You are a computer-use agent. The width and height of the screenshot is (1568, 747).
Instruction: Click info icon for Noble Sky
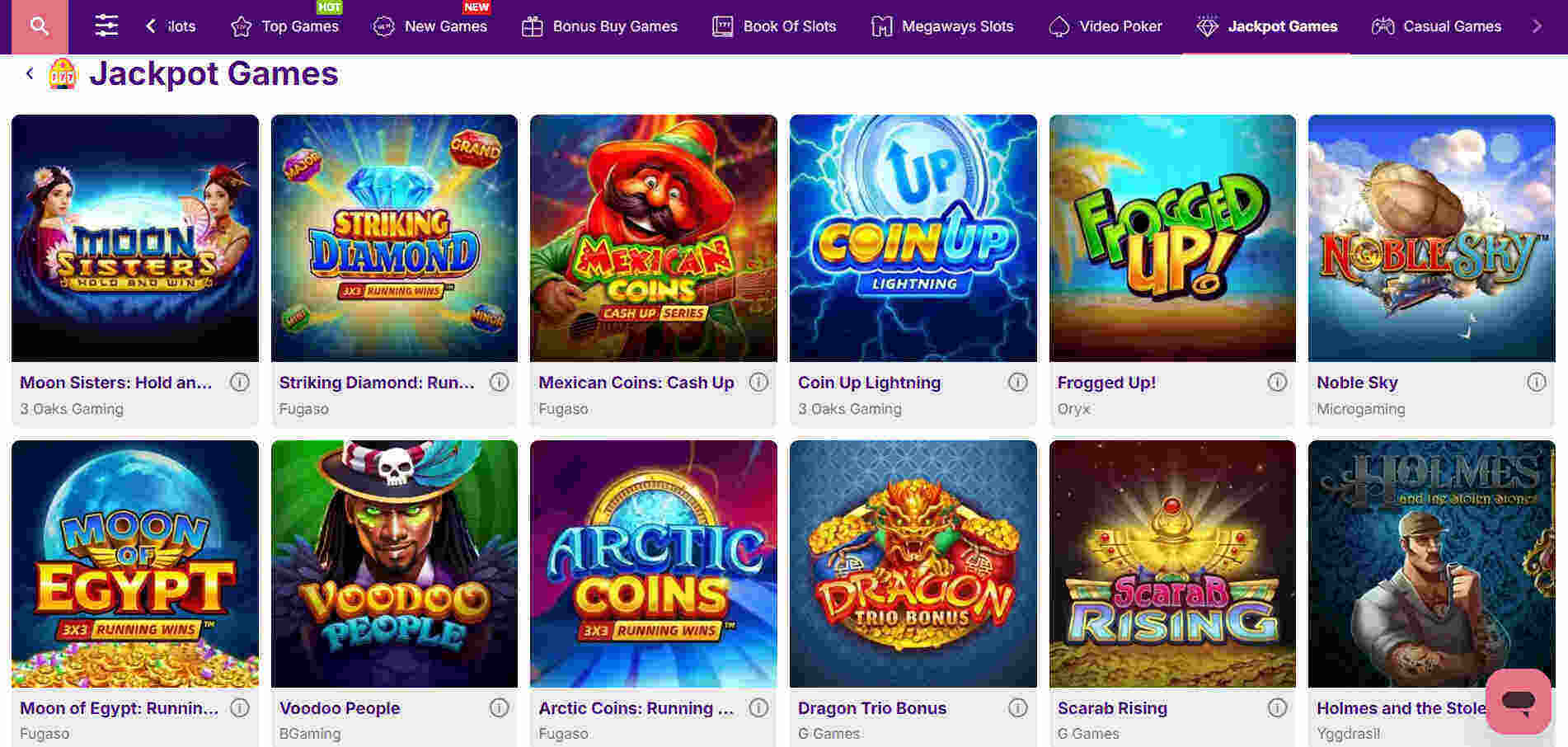[1536, 383]
